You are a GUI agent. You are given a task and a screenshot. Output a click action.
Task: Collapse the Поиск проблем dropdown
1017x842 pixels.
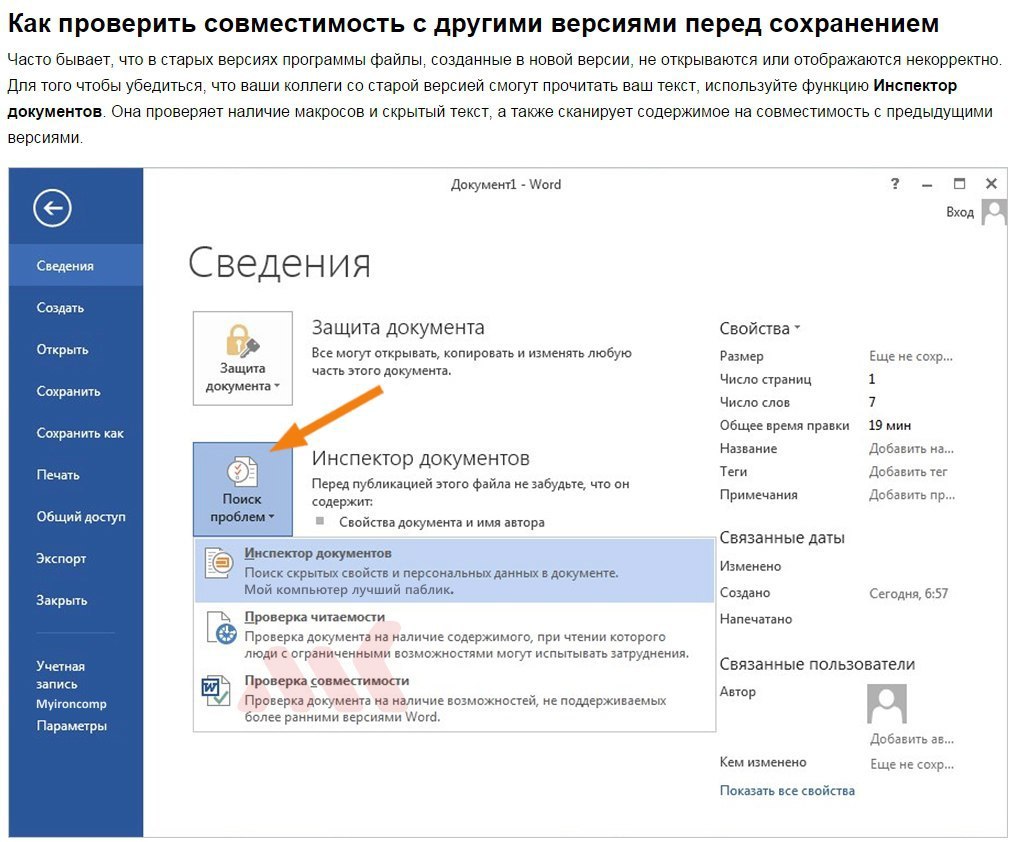pos(243,489)
